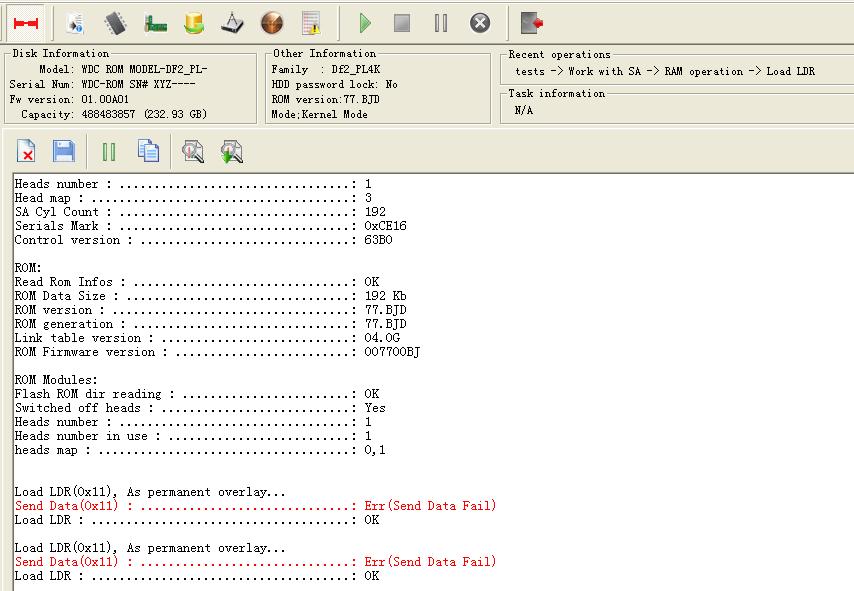Select the Serials Mark 0xCE16 log line
The image size is (854, 591).
click(x=210, y=226)
